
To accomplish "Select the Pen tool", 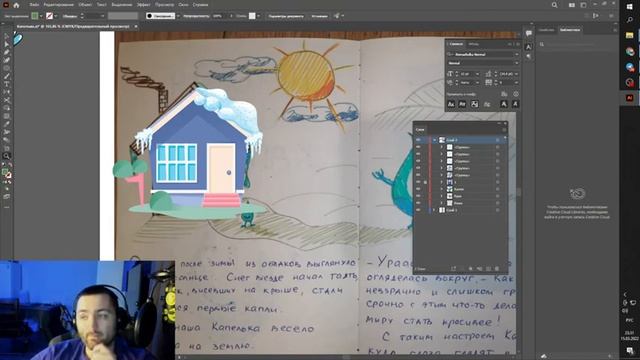I will pos(7,52).
